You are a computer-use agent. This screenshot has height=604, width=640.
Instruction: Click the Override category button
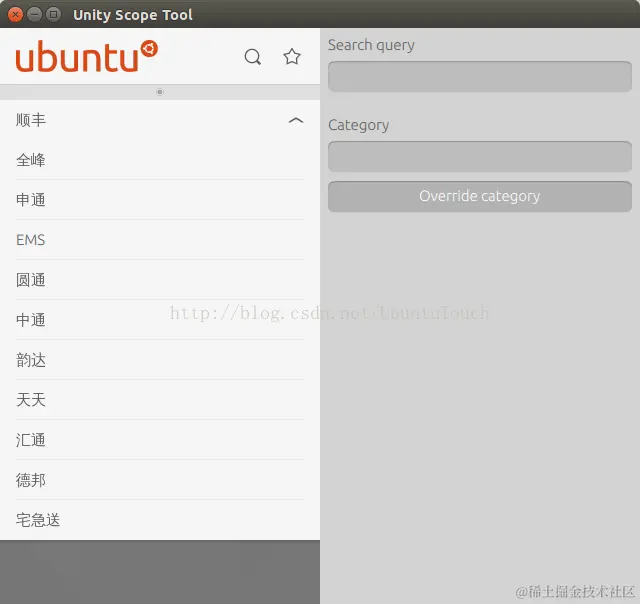(480, 196)
